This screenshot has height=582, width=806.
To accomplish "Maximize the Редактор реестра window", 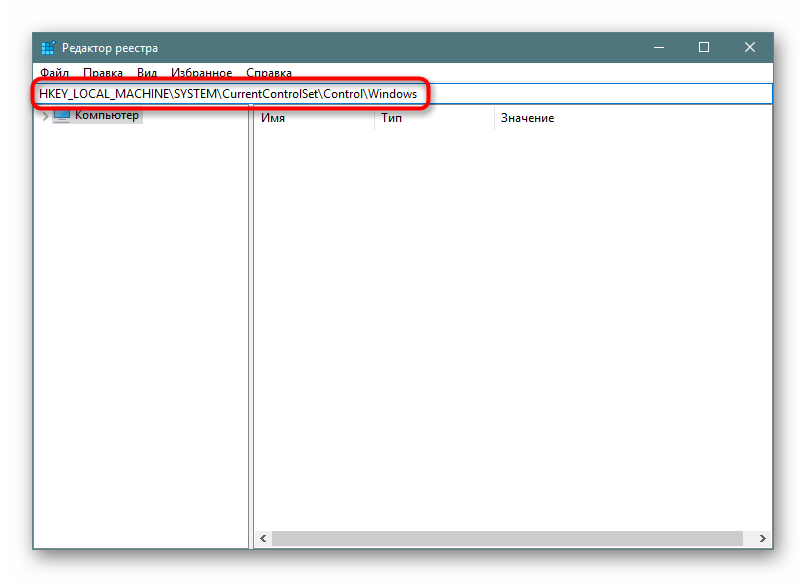I will point(704,48).
